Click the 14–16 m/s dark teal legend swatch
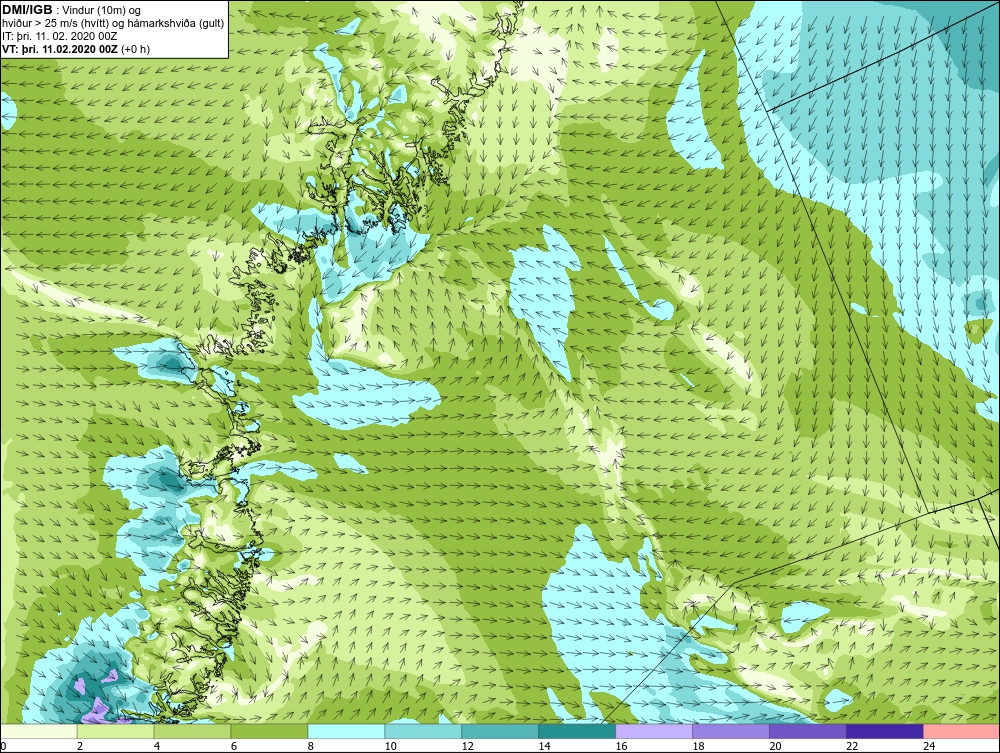Image resolution: width=1000 pixels, height=753 pixels. (x=577, y=731)
